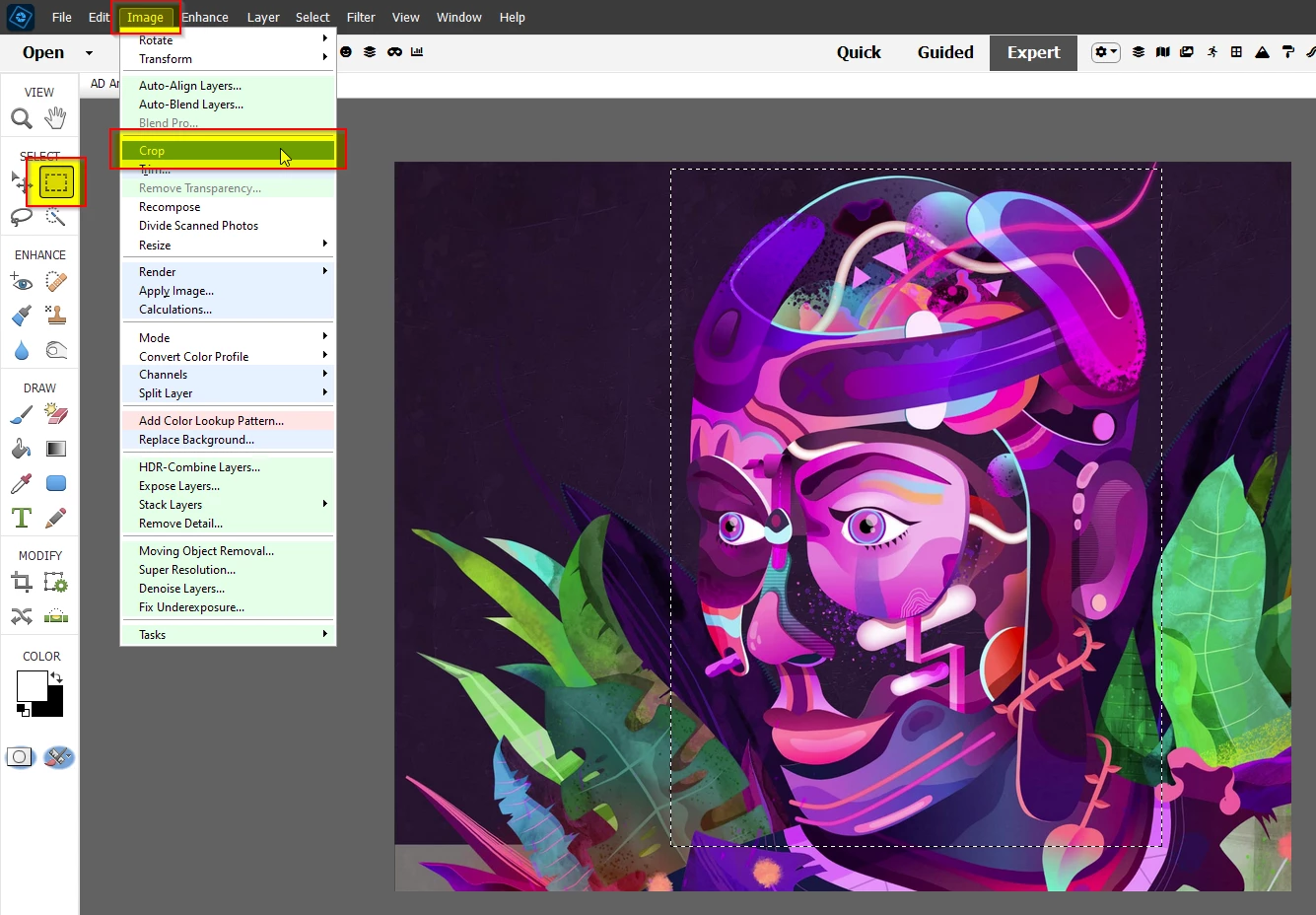This screenshot has height=915, width=1316.
Task: Choose Super Resolution...
Action: click(228, 570)
